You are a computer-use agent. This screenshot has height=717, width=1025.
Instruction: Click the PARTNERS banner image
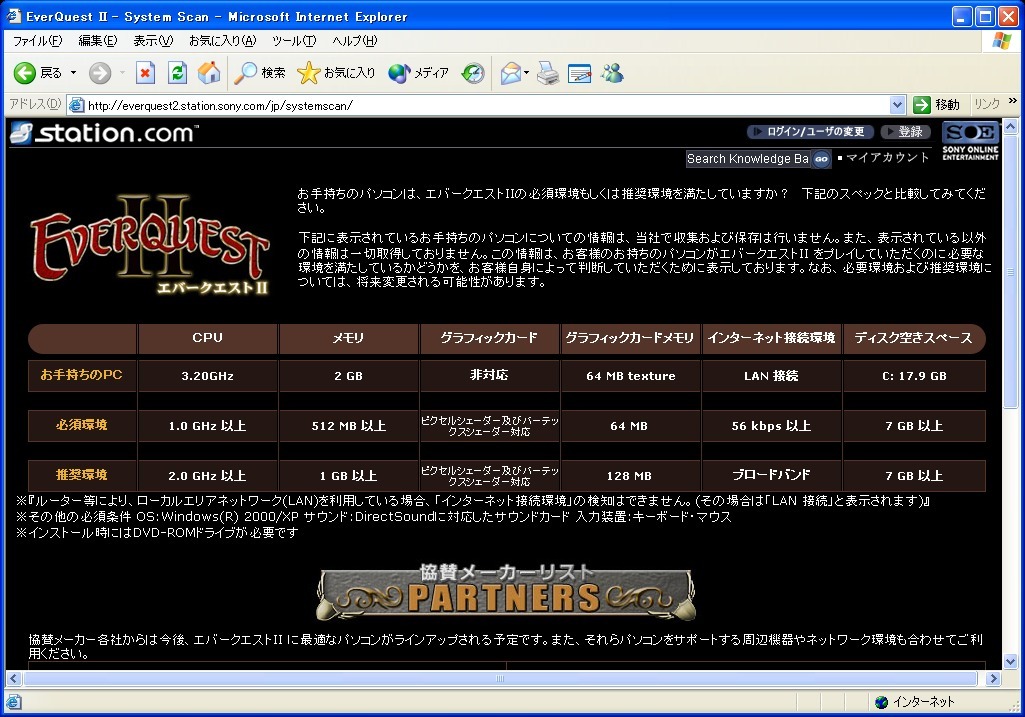[x=505, y=592]
